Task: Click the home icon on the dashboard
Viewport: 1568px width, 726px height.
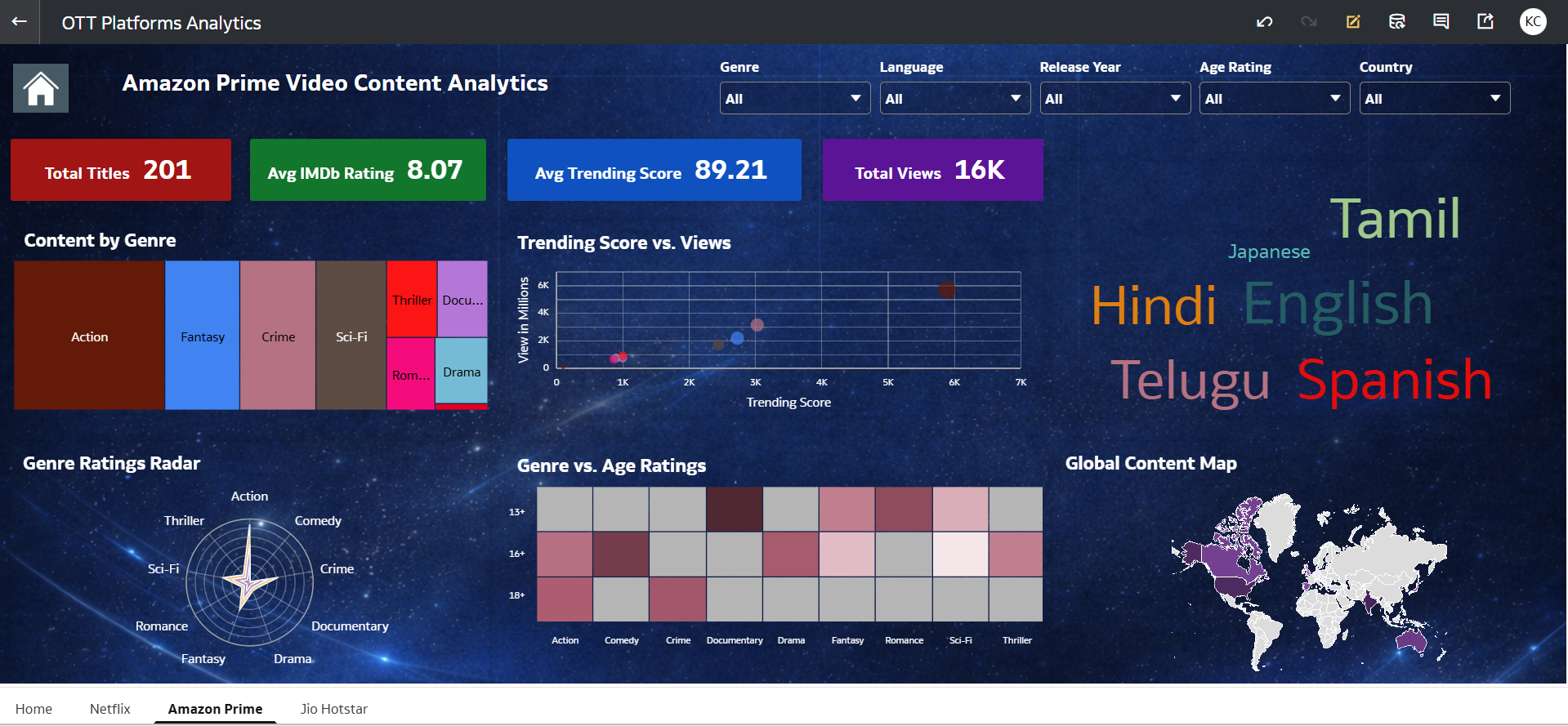Action: coord(41,88)
